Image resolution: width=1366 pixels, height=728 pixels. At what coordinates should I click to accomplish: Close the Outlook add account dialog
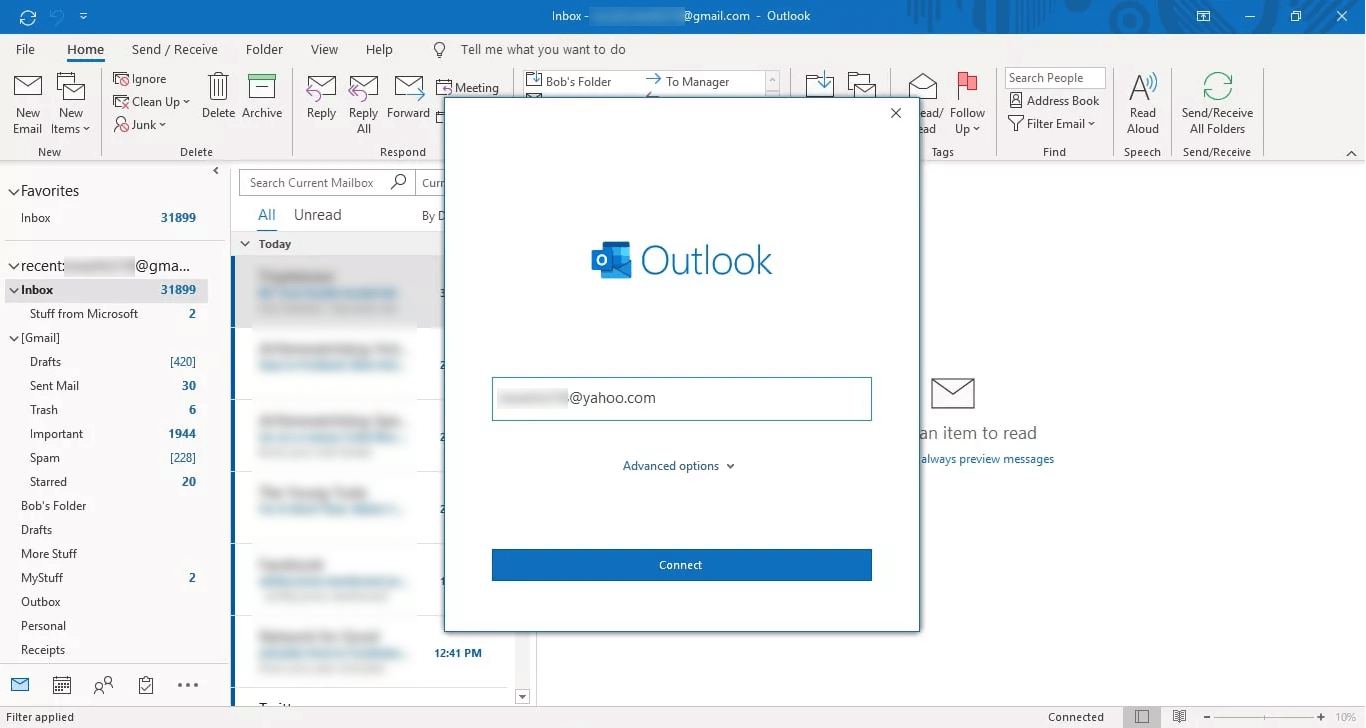[x=896, y=113]
